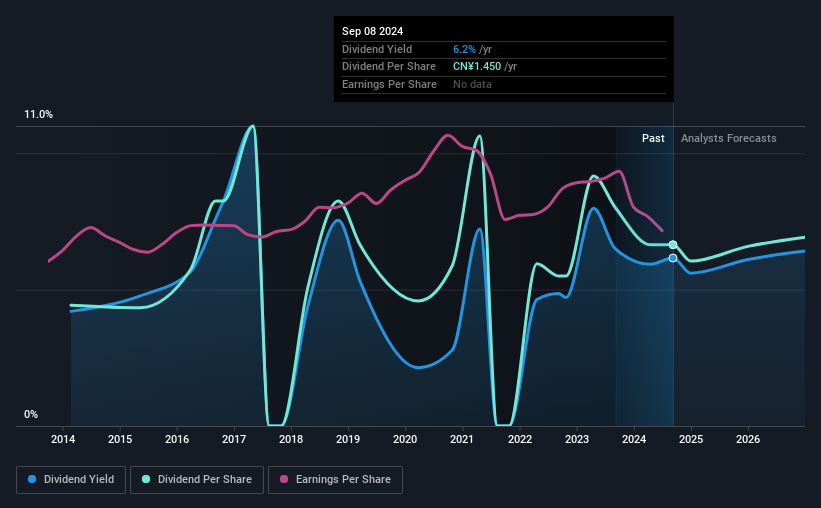Viewport: 821px width, 508px height.
Task: Click the 2020 x-axis label
Action: (405, 439)
